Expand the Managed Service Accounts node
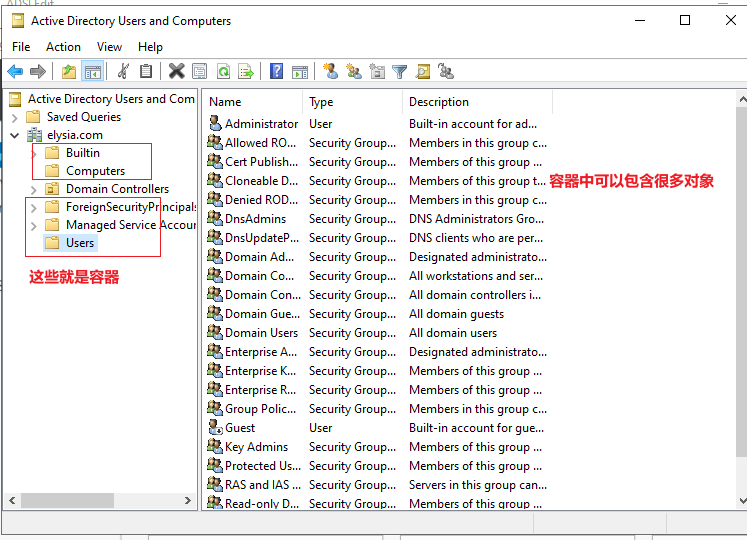This screenshot has width=747, height=540. [33, 225]
